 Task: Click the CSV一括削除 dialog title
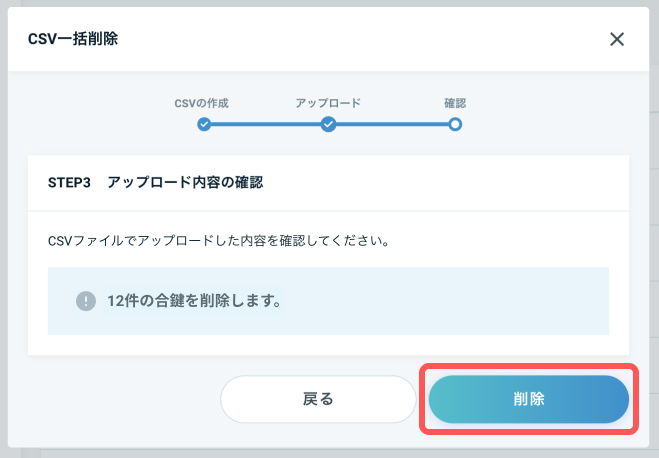[x=73, y=39]
